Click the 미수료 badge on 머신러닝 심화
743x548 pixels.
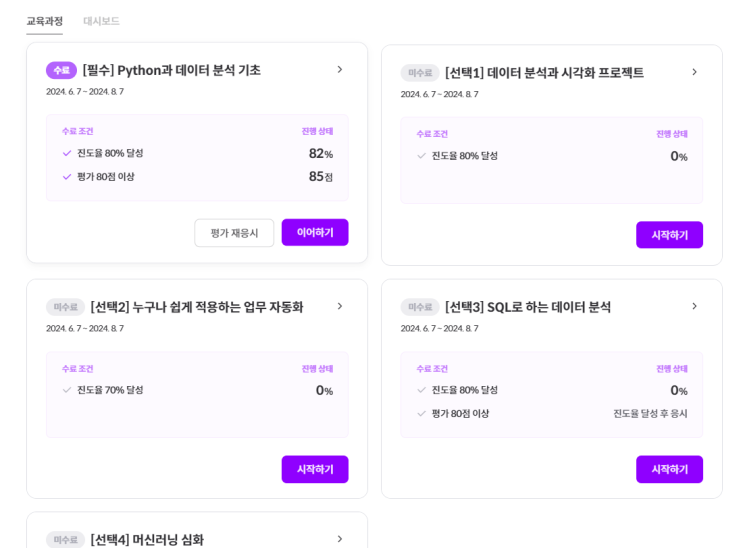click(65, 540)
